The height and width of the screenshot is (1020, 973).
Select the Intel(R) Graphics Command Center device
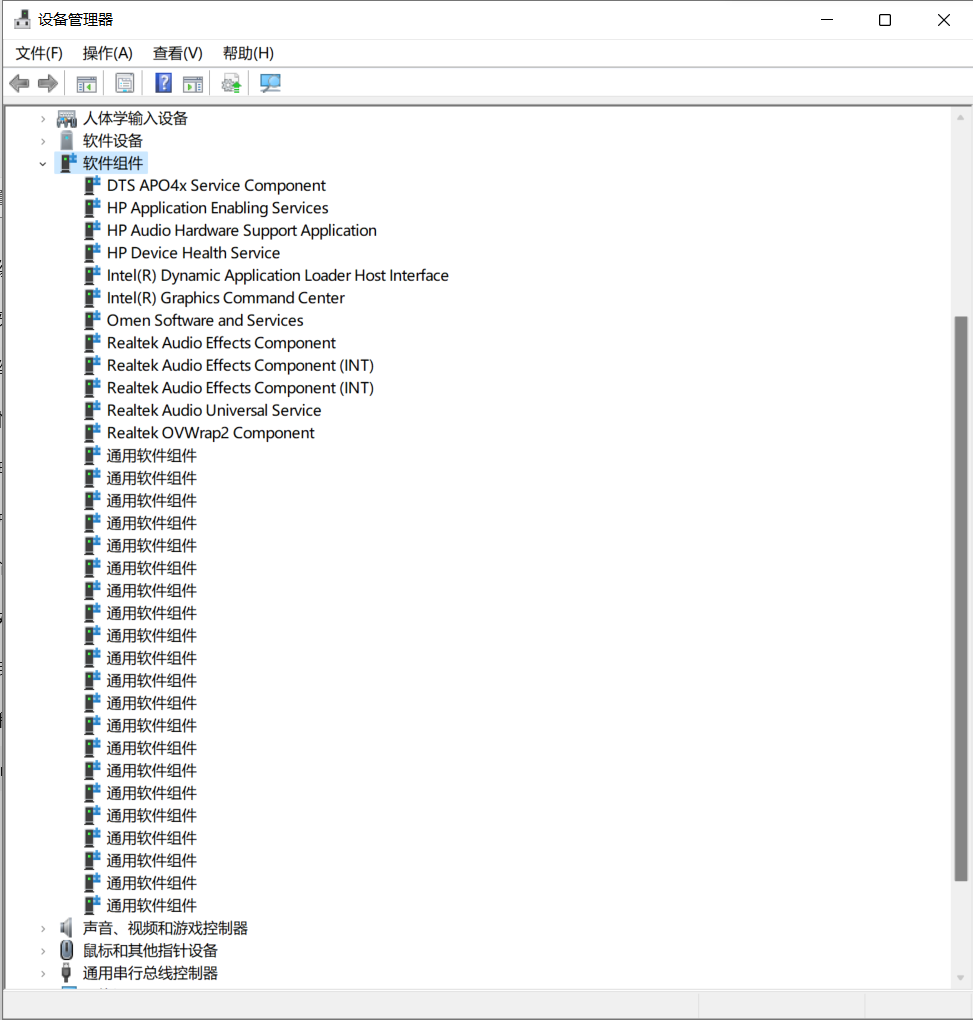tap(225, 297)
